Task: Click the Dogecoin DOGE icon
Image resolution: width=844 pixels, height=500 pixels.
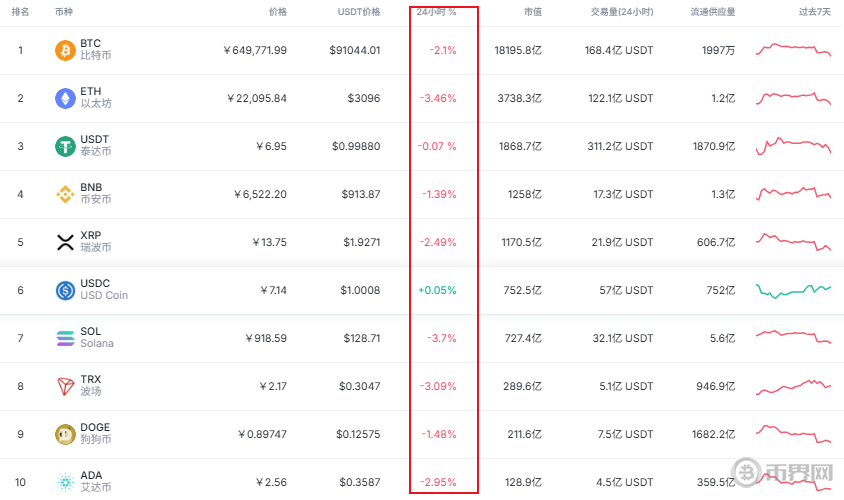Action: pyautogui.click(x=65, y=434)
